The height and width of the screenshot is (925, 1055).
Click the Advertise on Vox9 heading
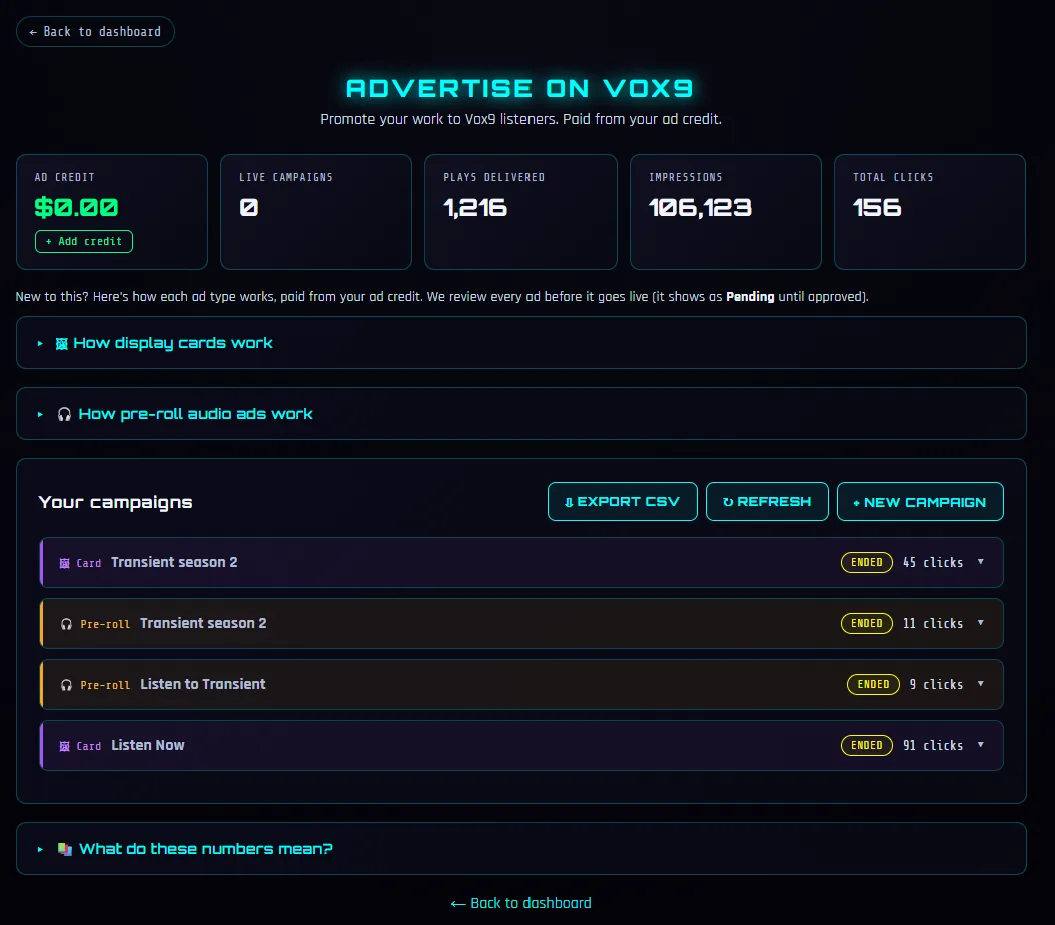[x=520, y=88]
